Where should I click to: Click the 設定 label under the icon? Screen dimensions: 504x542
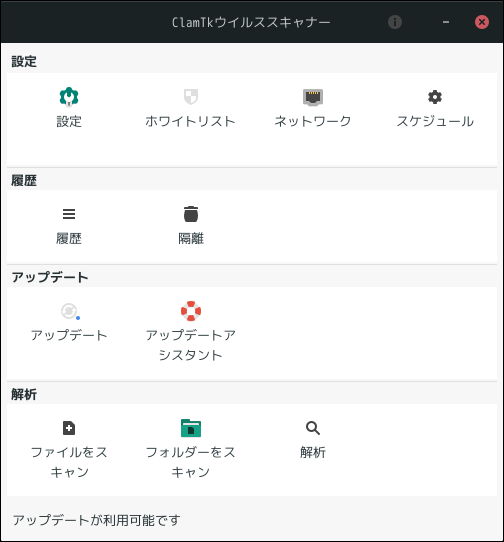(69, 122)
